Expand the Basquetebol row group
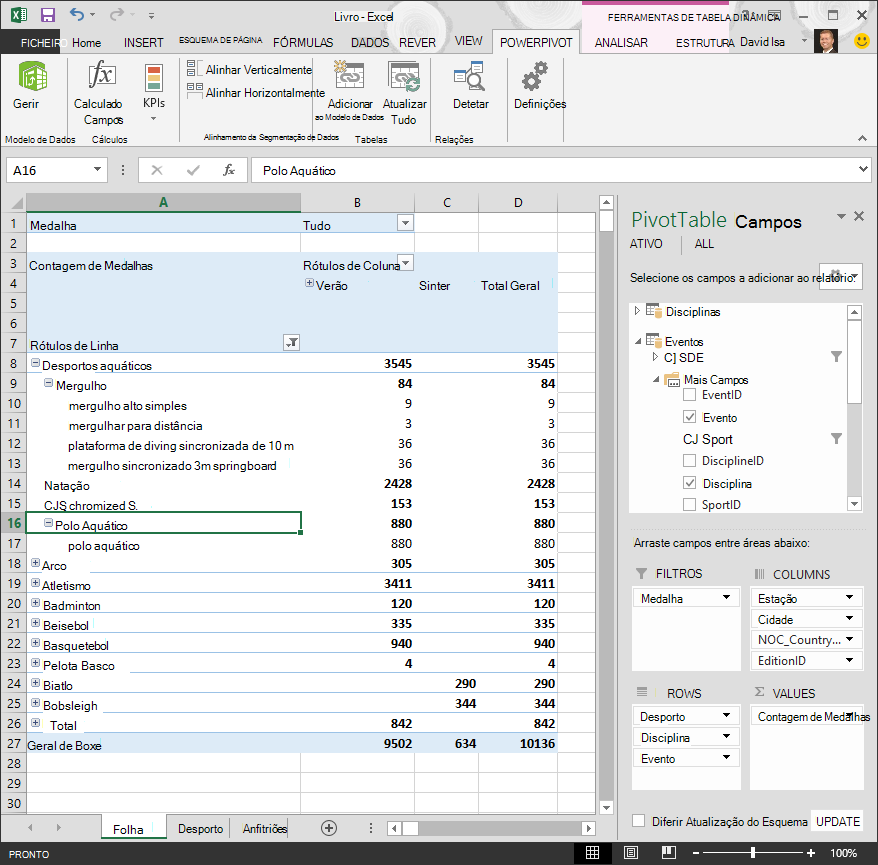 point(35,643)
